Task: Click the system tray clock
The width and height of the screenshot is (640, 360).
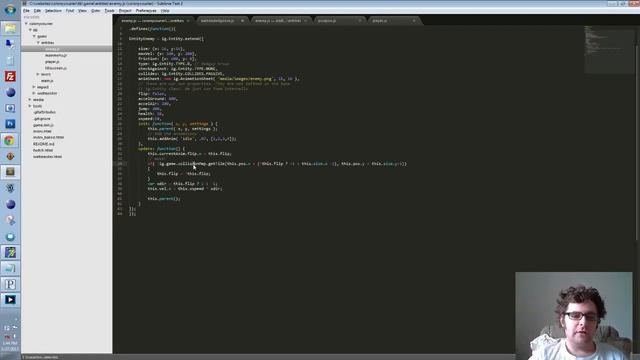Action: point(10,346)
